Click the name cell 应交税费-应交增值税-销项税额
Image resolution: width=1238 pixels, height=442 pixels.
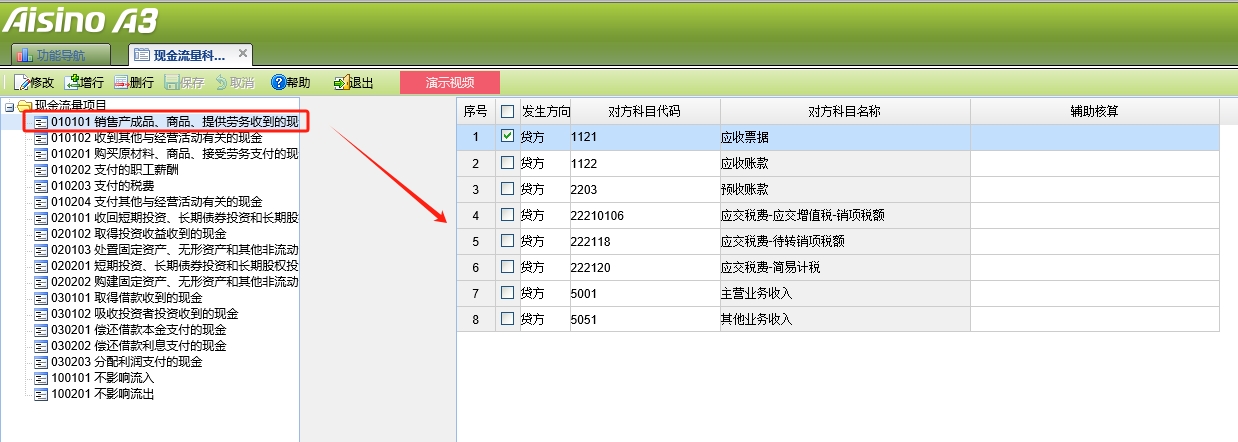pos(844,215)
